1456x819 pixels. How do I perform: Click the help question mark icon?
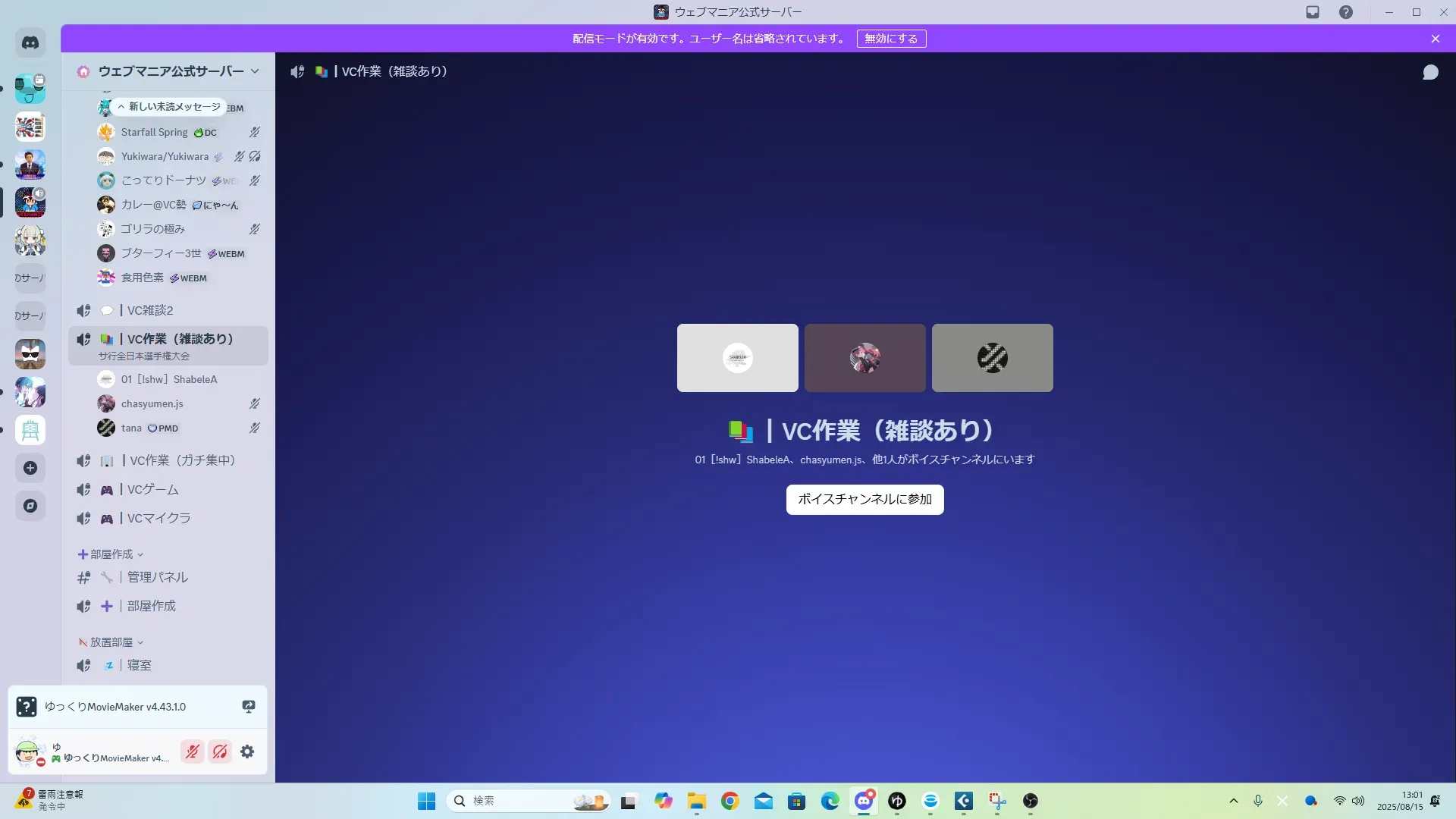point(1345,12)
